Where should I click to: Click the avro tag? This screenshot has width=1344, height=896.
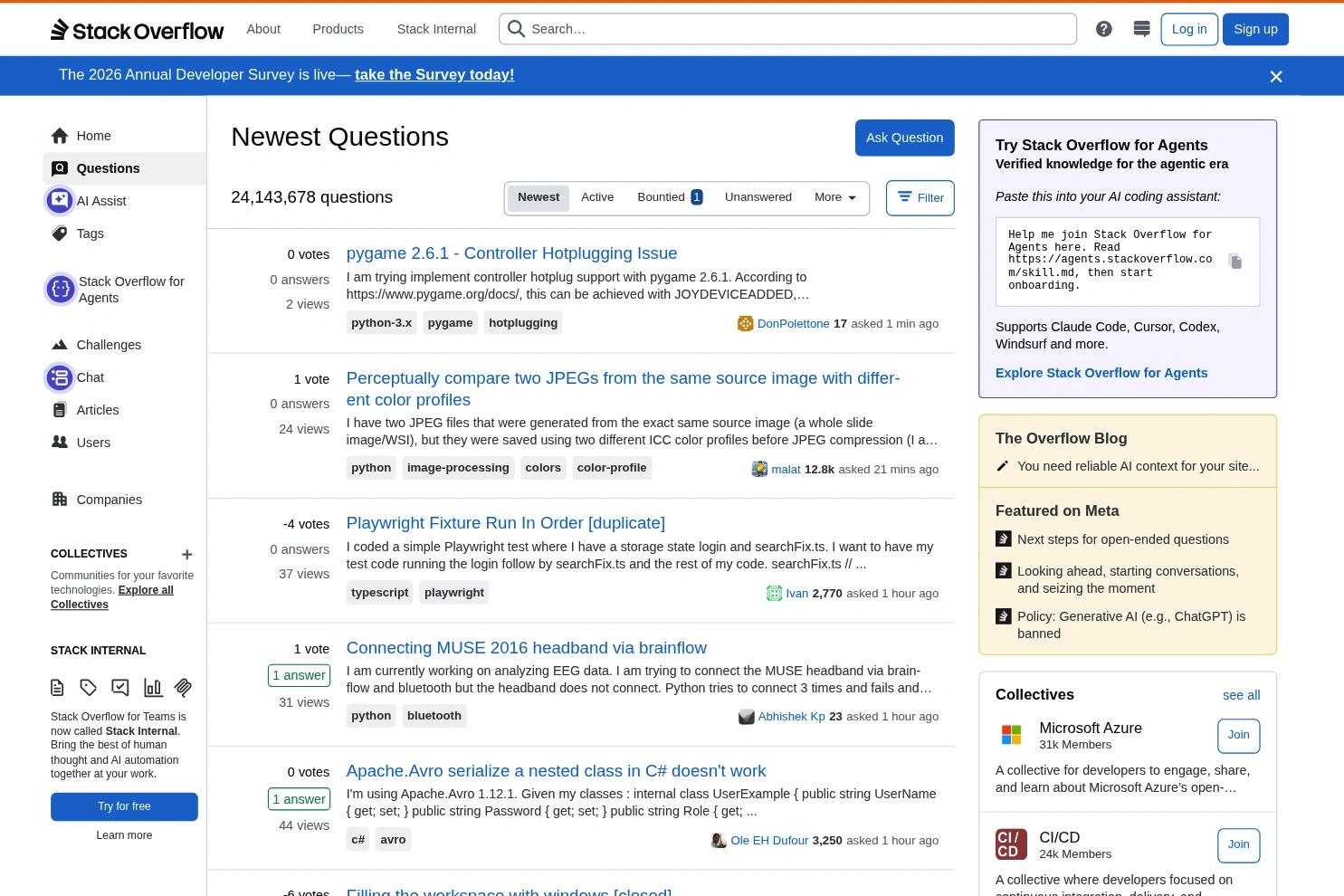pyautogui.click(x=393, y=840)
